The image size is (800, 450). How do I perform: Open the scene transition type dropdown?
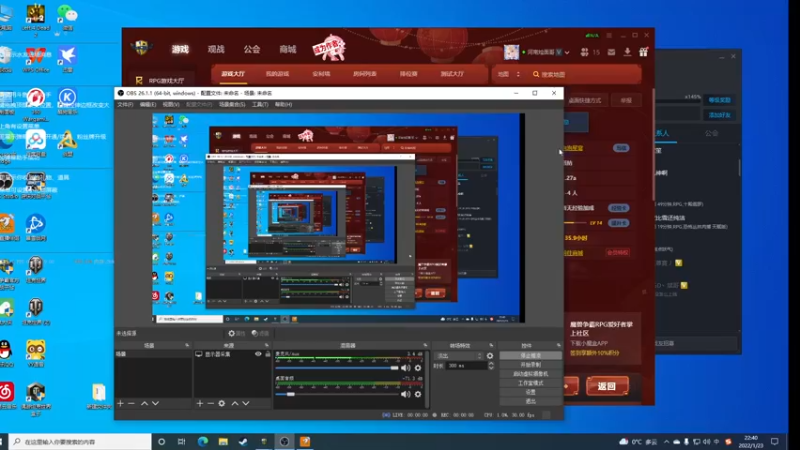tap(458, 356)
